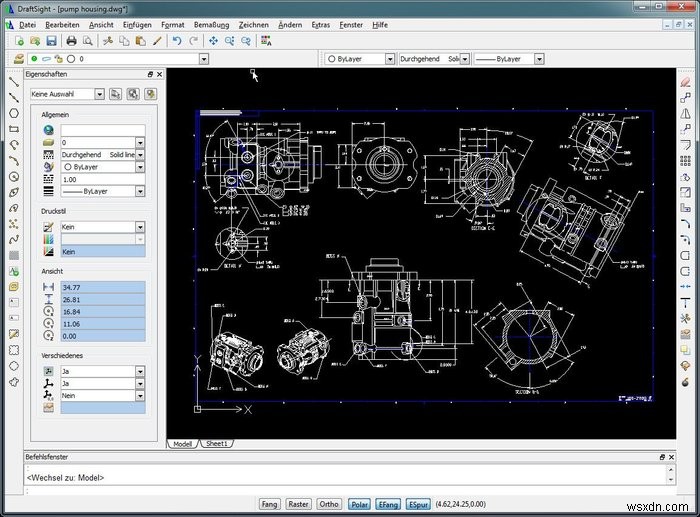Toggle the layer lock icon
This screenshot has width=700, height=517.
[x=58, y=59]
